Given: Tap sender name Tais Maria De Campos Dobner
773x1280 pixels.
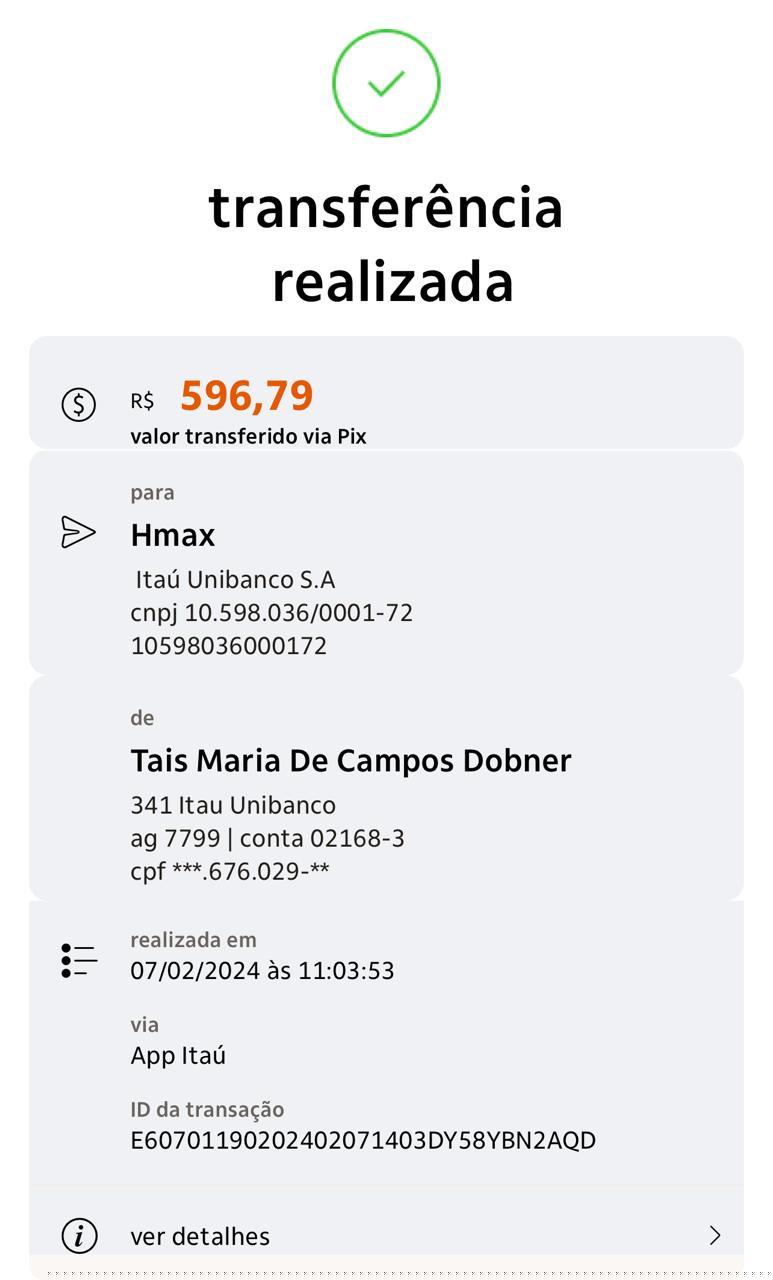Looking at the screenshot, I should 351,760.
